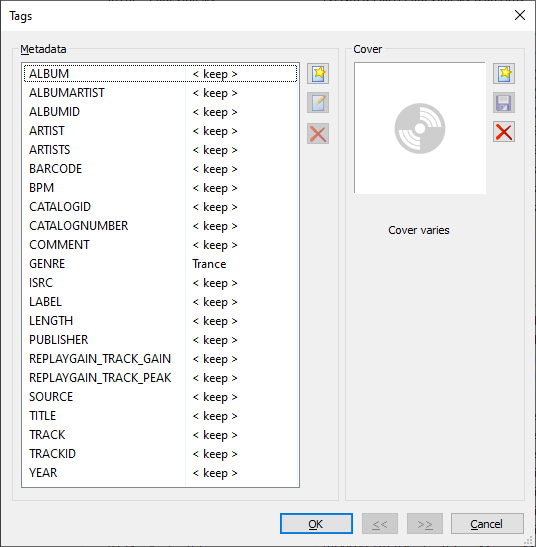
Task: Select the TRACK tag row
Action: (x=161, y=435)
